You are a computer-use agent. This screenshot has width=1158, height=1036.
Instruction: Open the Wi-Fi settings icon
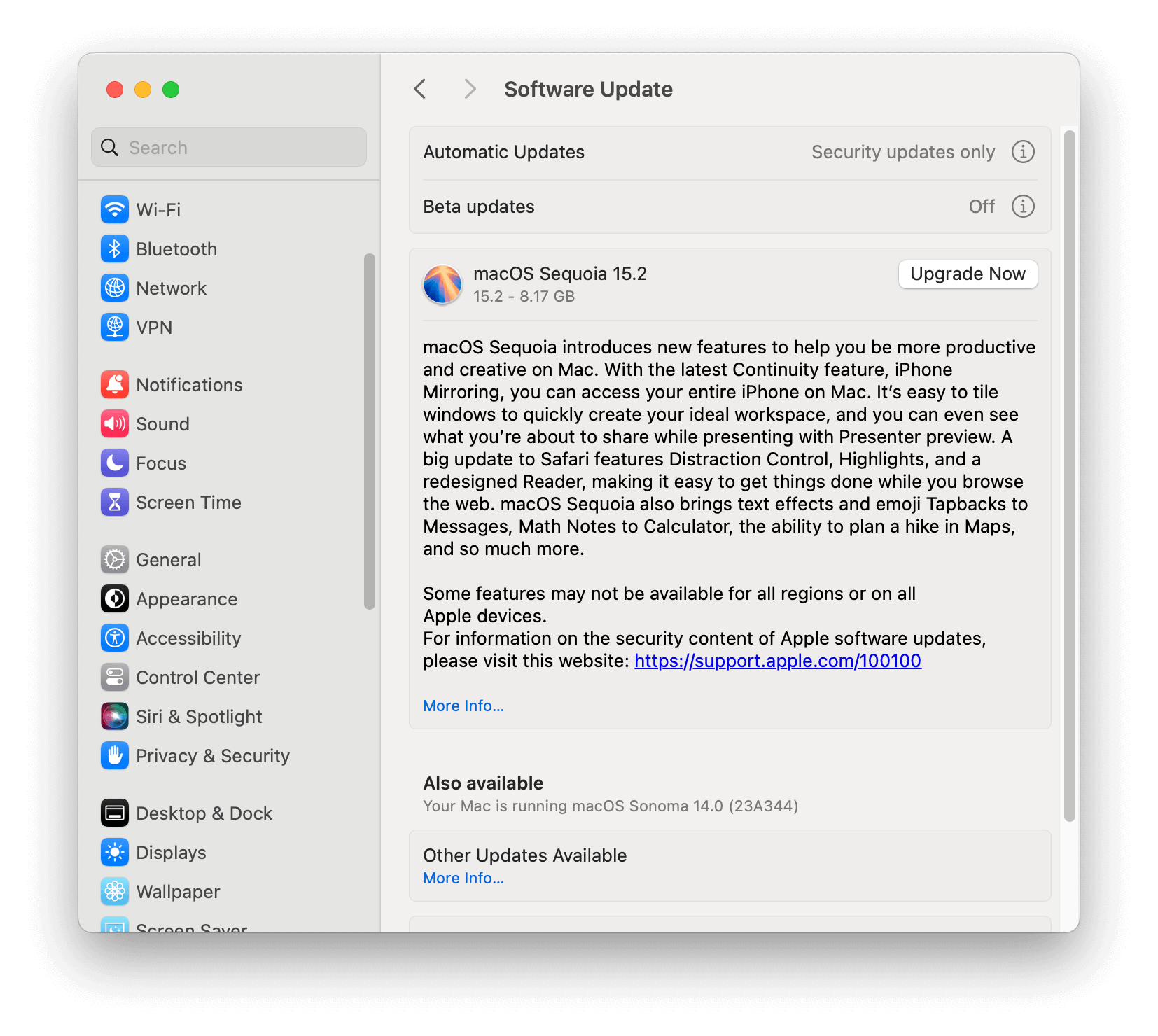pos(115,209)
